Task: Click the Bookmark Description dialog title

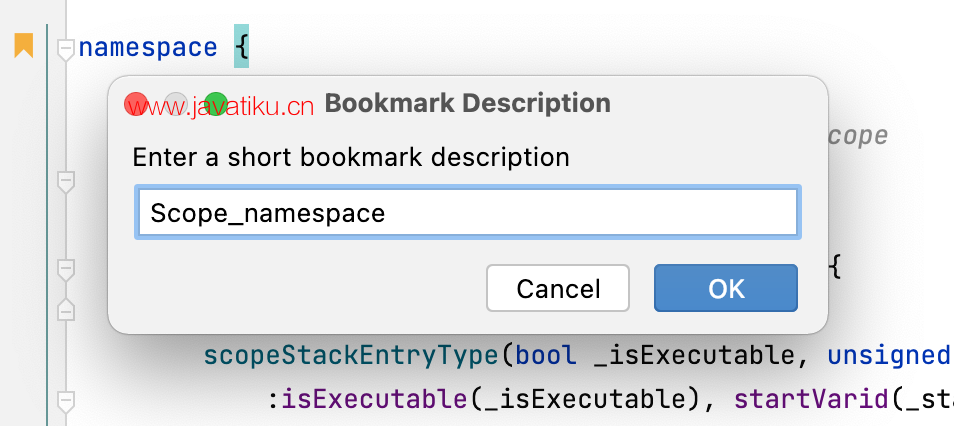Action: pyautogui.click(x=467, y=103)
